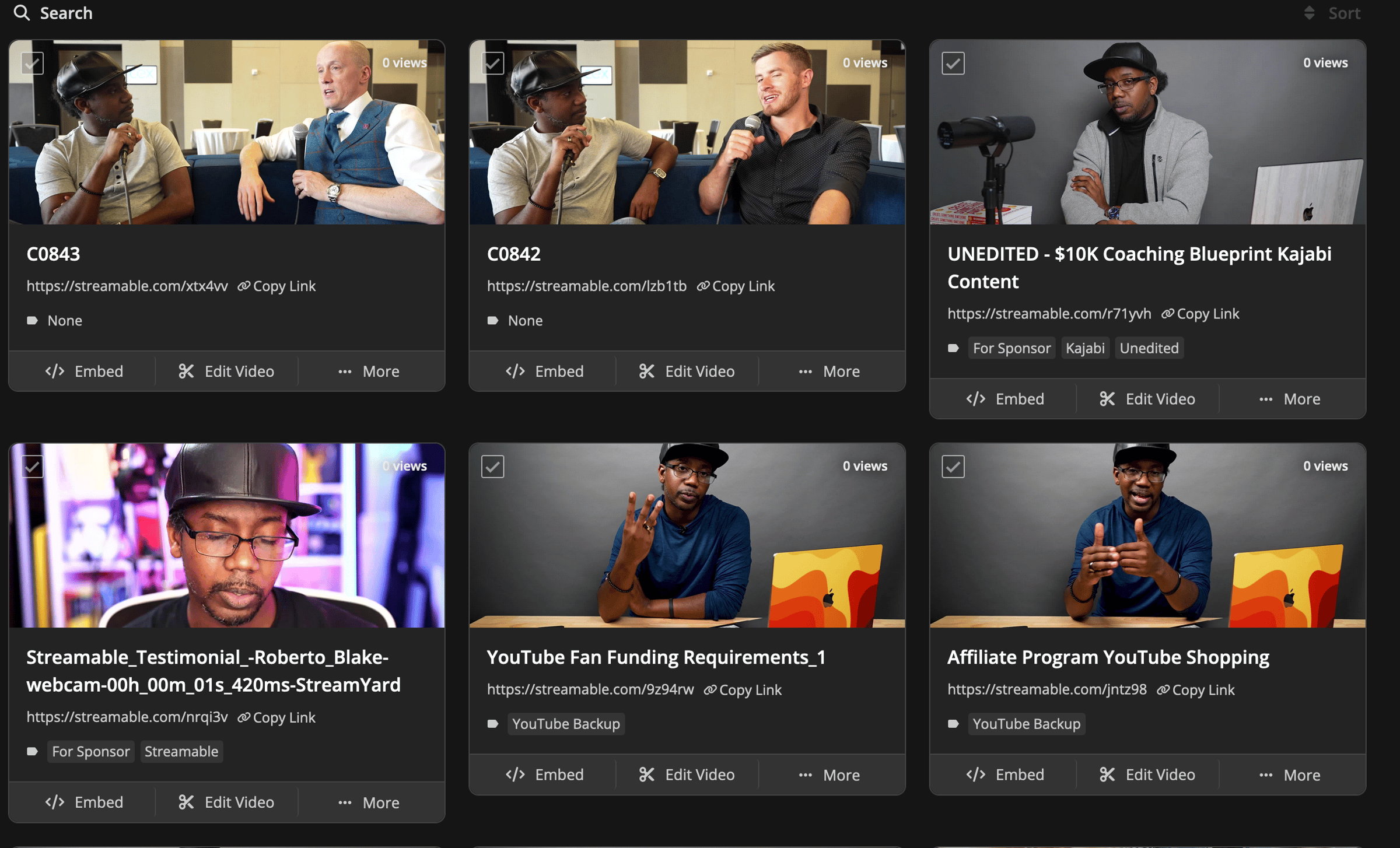
Task: Click the label tag icon on C0842
Action: click(493, 320)
